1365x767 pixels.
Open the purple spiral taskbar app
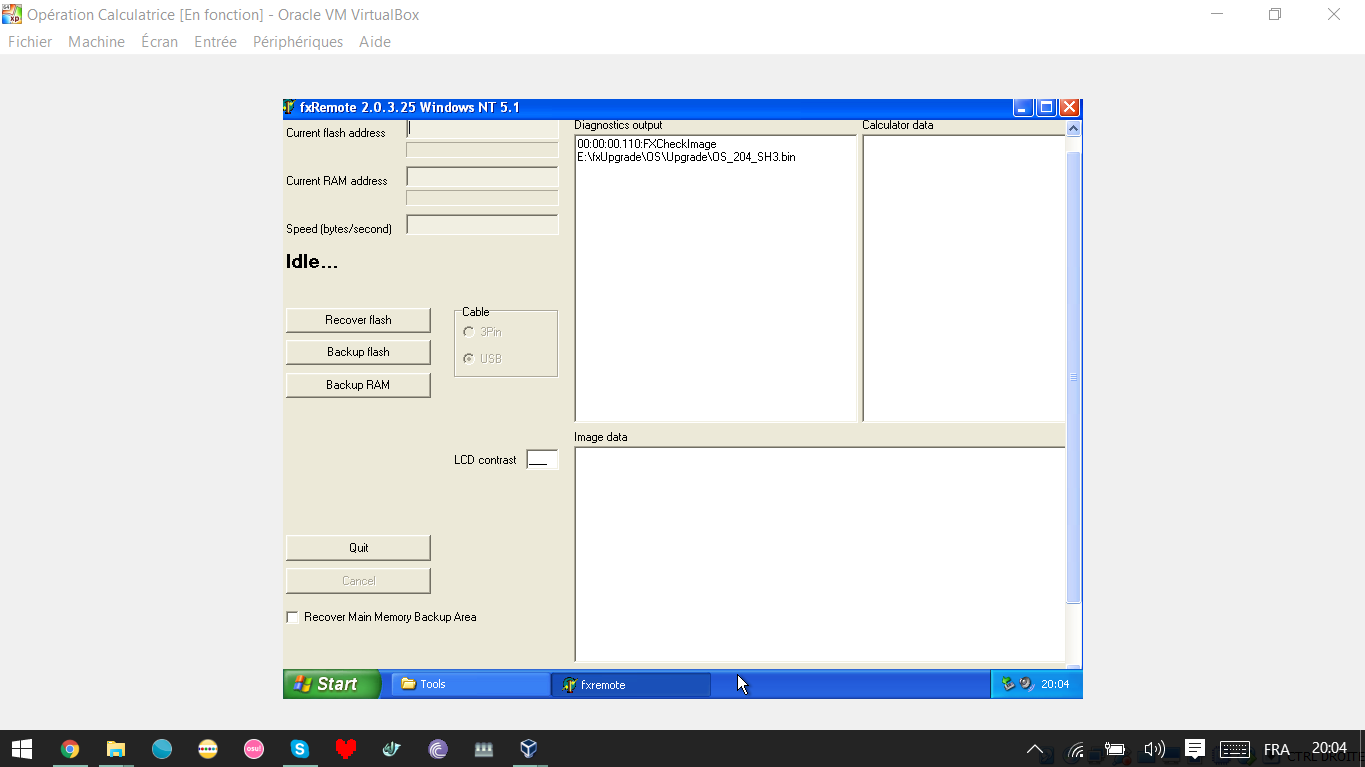pyautogui.click(x=438, y=748)
